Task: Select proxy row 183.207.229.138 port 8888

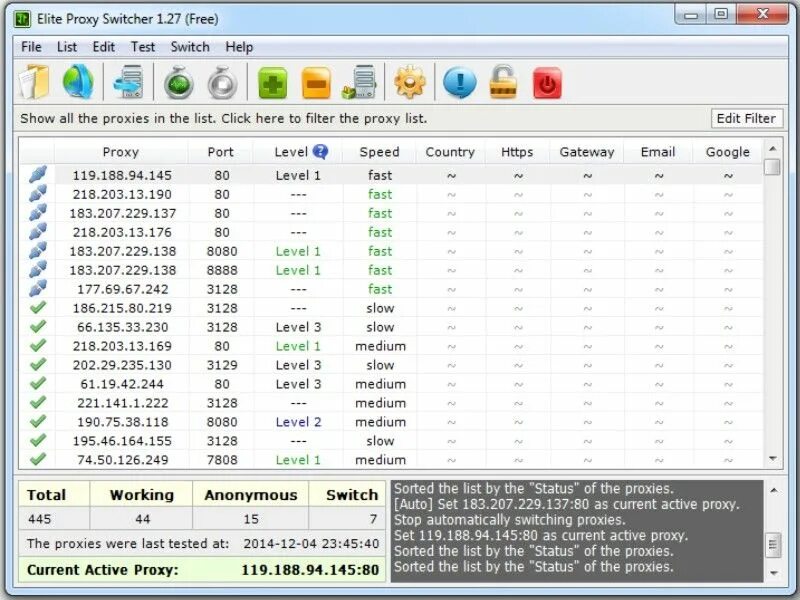Action: tap(391, 270)
